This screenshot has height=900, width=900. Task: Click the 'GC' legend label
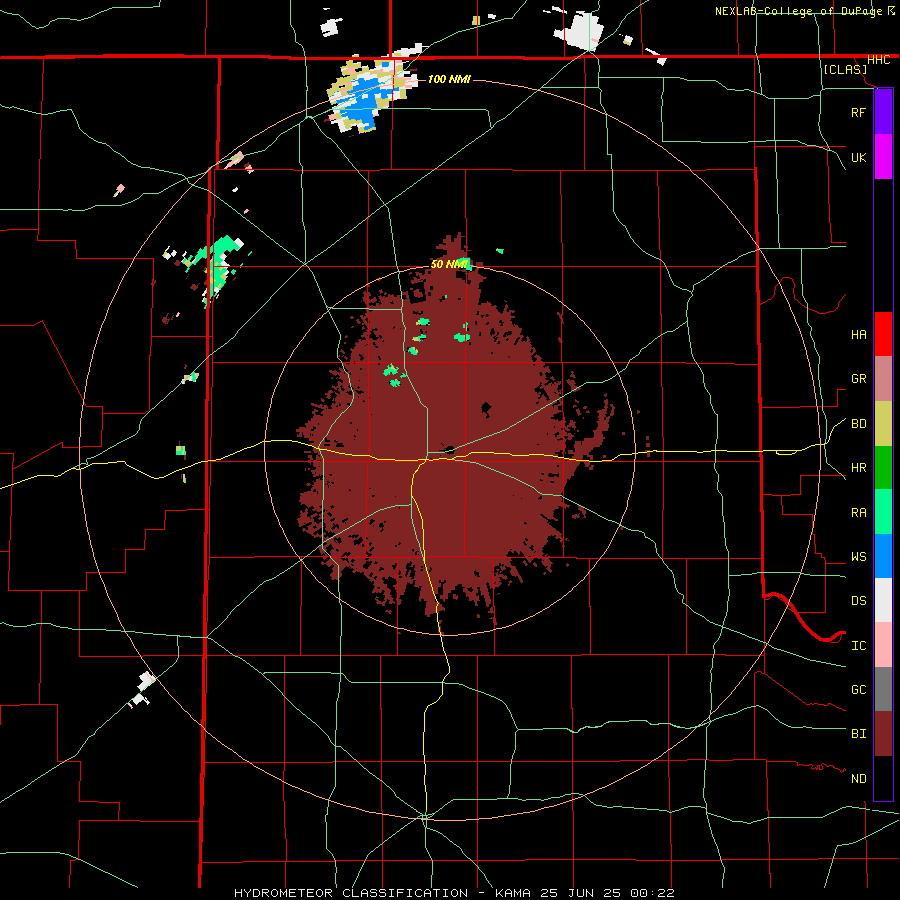click(x=858, y=690)
